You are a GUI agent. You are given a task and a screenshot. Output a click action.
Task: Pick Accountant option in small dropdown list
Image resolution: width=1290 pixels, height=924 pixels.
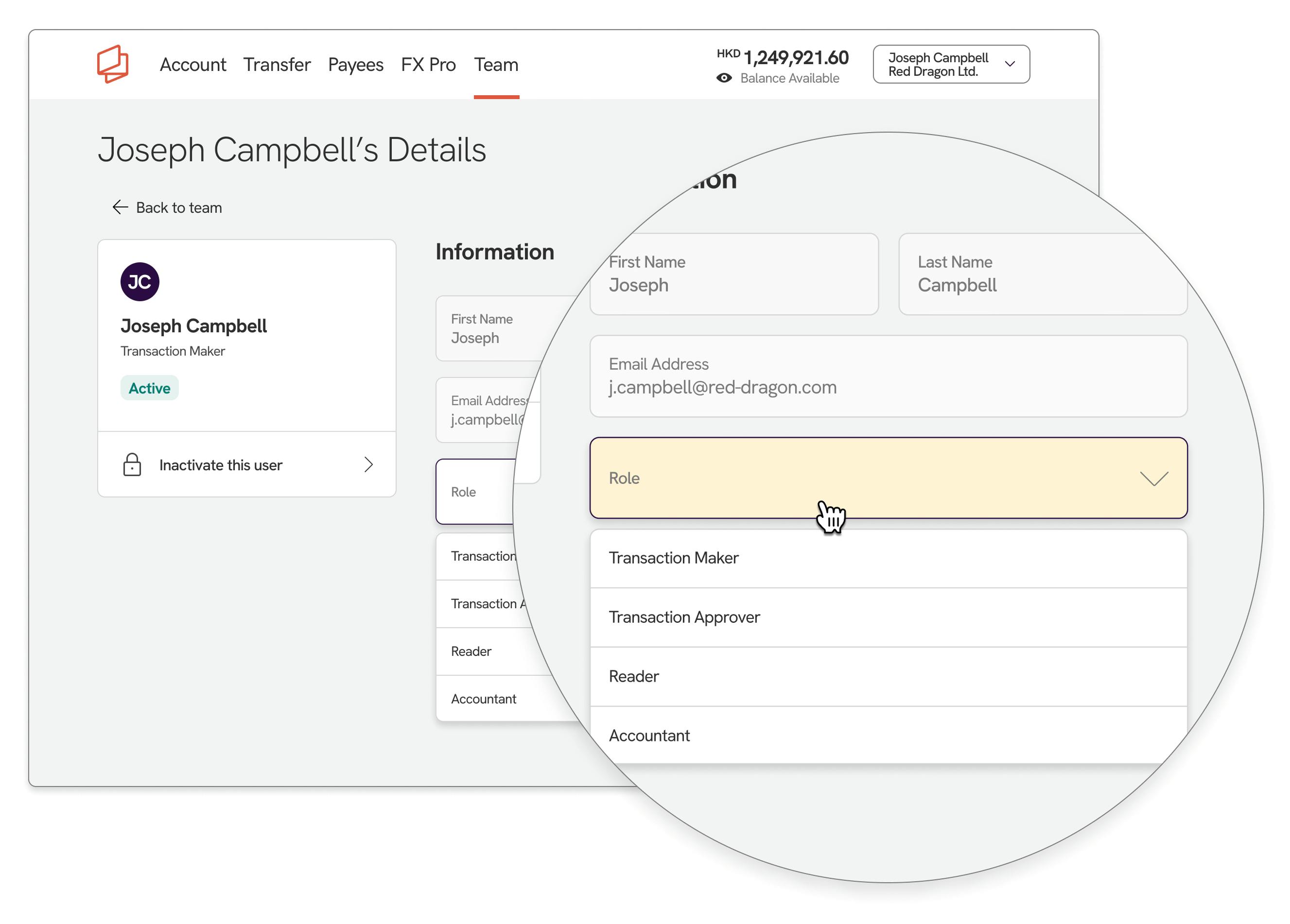(484, 699)
